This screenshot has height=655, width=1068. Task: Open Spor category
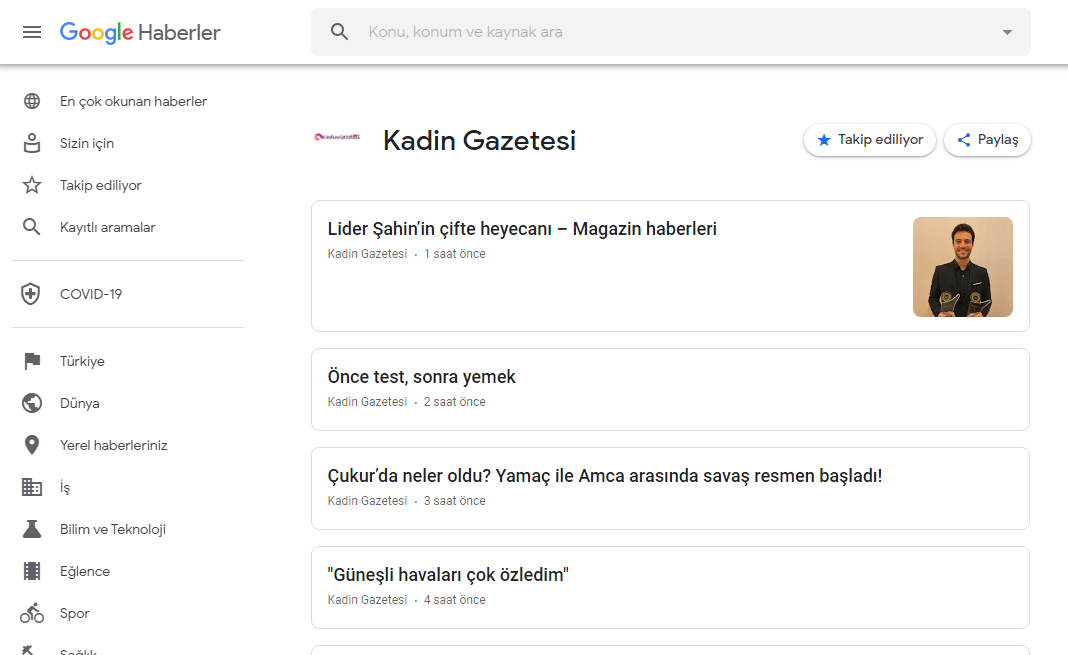point(75,613)
